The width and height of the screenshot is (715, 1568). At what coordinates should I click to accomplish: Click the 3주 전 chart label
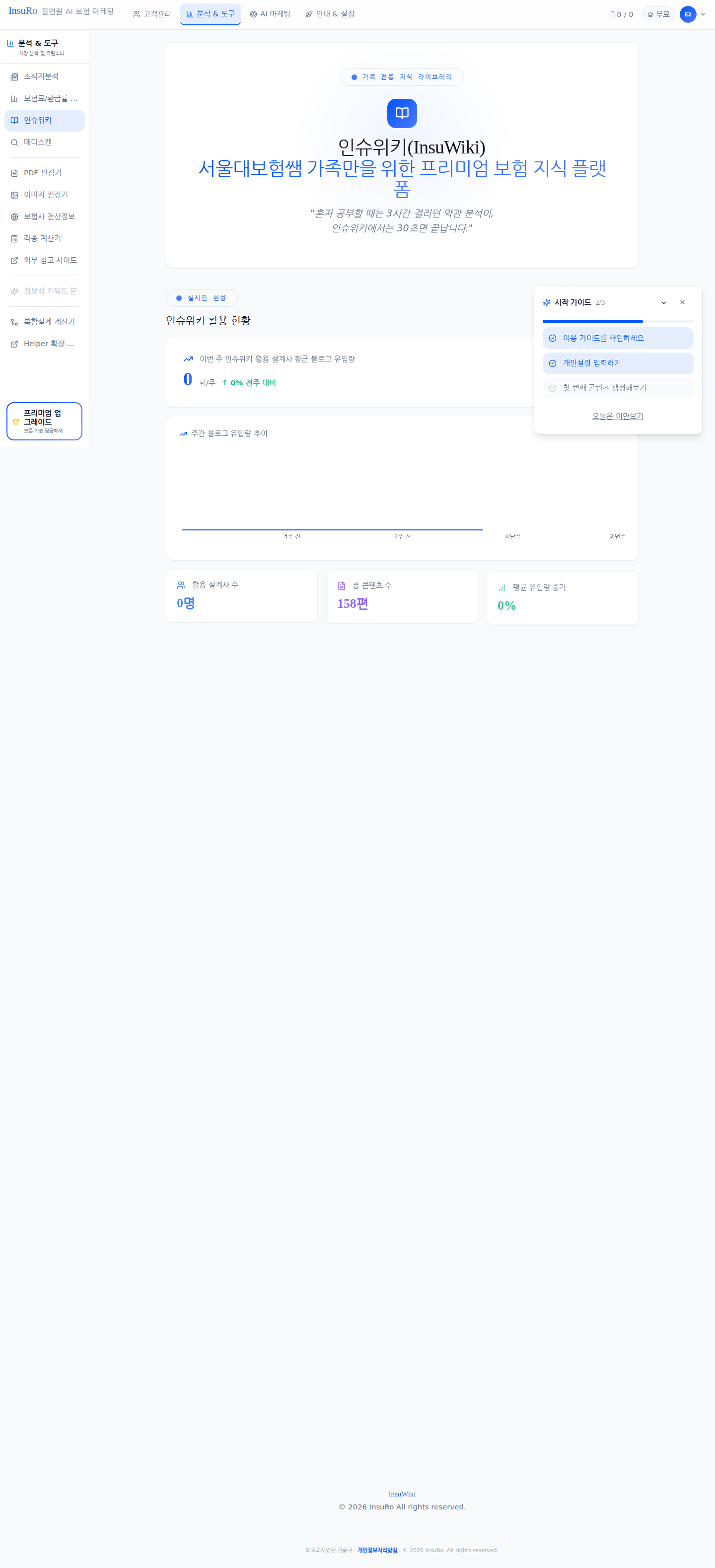(x=292, y=536)
